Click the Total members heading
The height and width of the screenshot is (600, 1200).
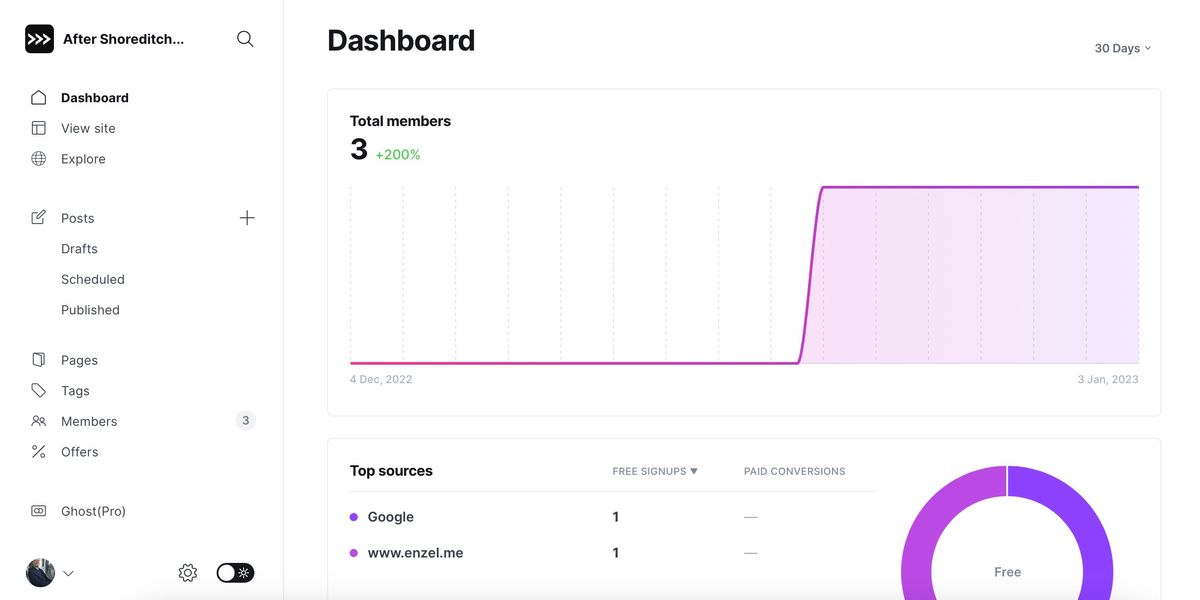click(x=400, y=121)
